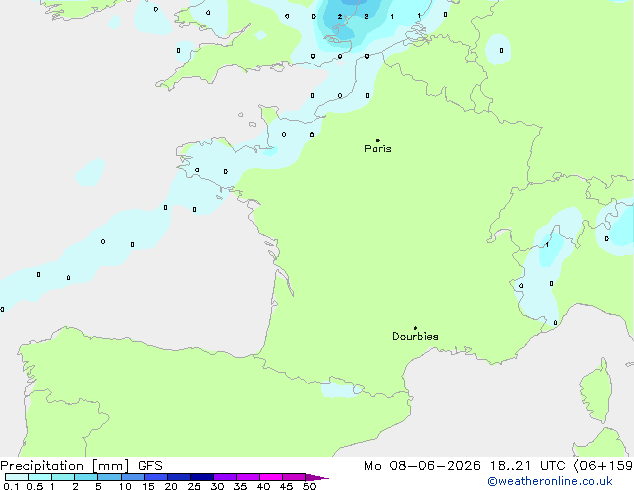This screenshot has height=490, width=634.
Task: Select the 0.5–1 mm legend color swatch
Action: point(40,477)
